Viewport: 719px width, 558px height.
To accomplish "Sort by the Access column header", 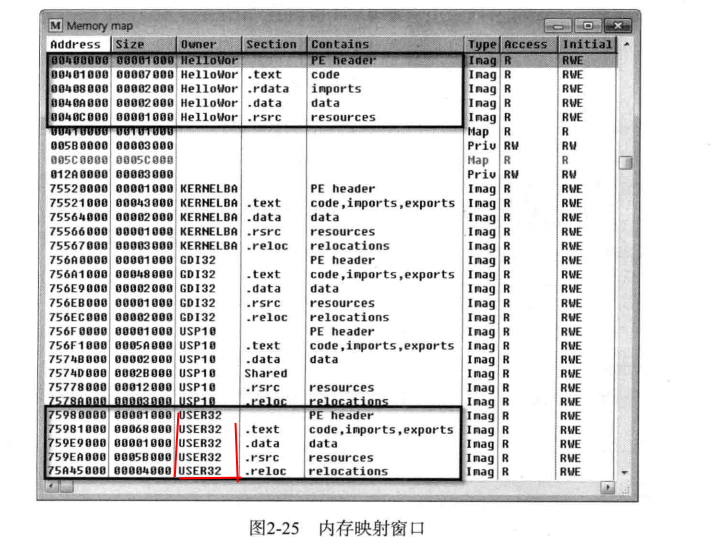I will coord(529,44).
